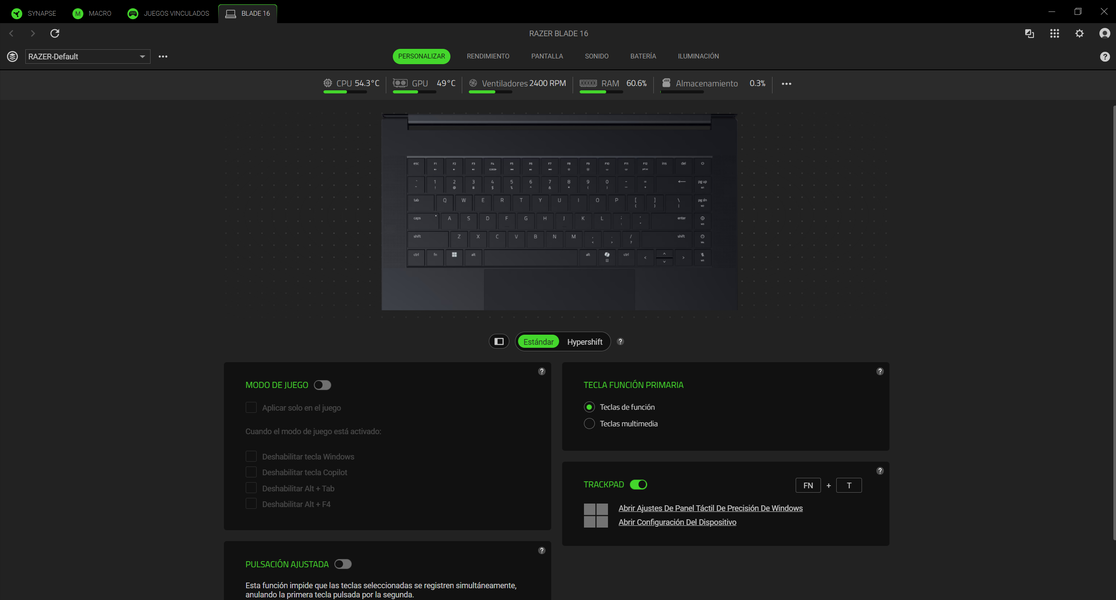Check Deshabilitar Alt + Tab
The height and width of the screenshot is (600, 1116).
click(251, 488)
